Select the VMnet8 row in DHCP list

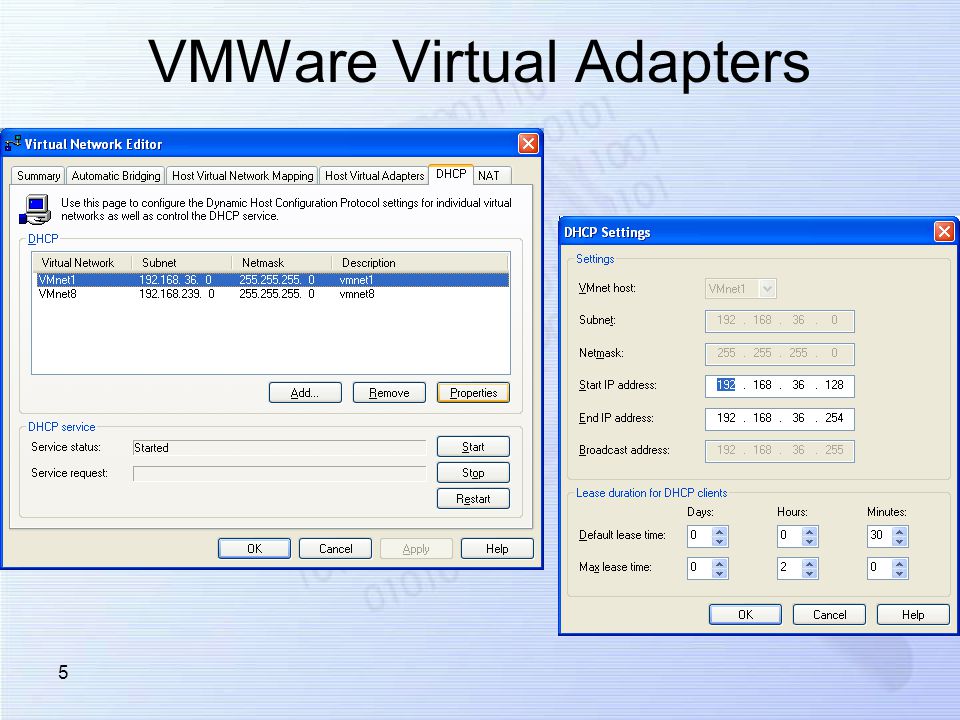[272, 294]
